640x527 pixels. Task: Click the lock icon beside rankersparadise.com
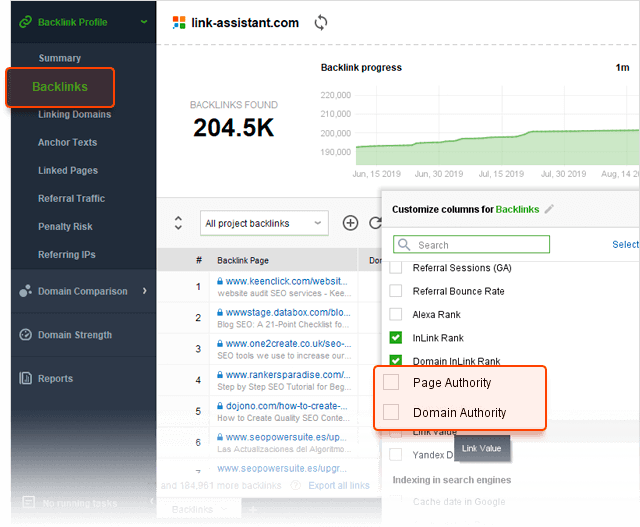coord(220,375)
